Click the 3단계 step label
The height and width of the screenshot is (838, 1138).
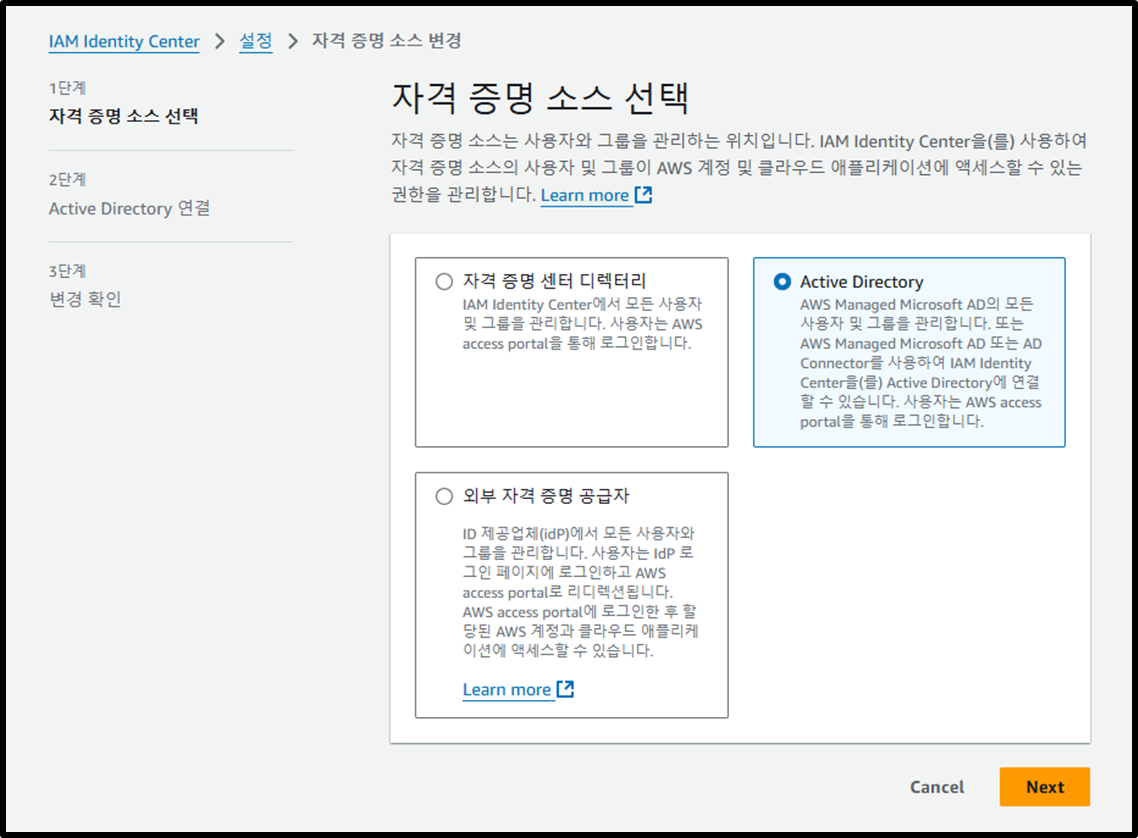coord(67,271)
